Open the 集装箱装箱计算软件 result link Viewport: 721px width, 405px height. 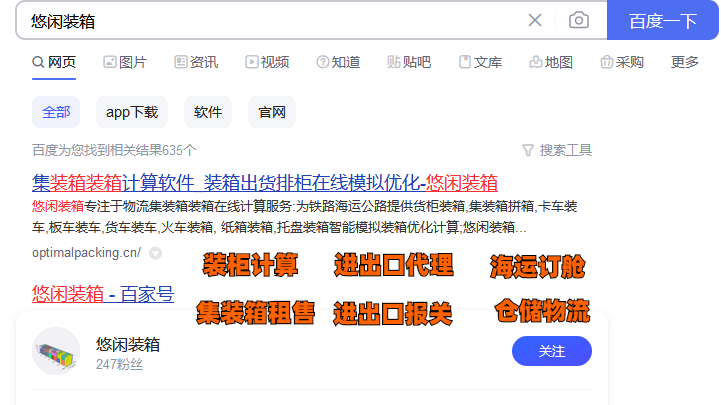[265, 183]
